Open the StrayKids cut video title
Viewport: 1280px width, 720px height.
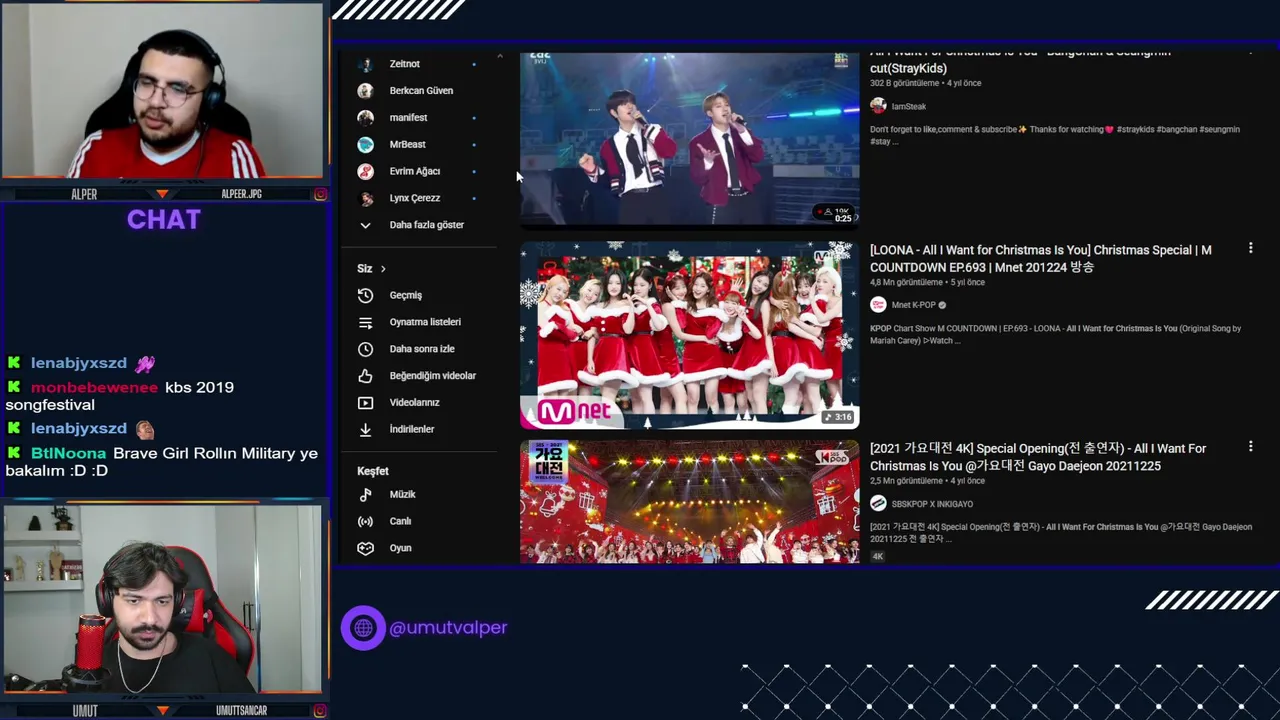point(1020,62)
